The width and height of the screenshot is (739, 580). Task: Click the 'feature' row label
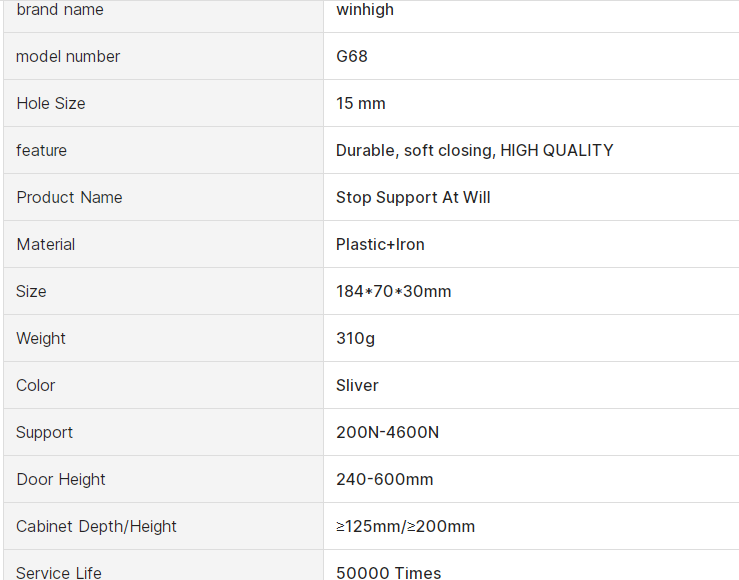coord(42,151)
